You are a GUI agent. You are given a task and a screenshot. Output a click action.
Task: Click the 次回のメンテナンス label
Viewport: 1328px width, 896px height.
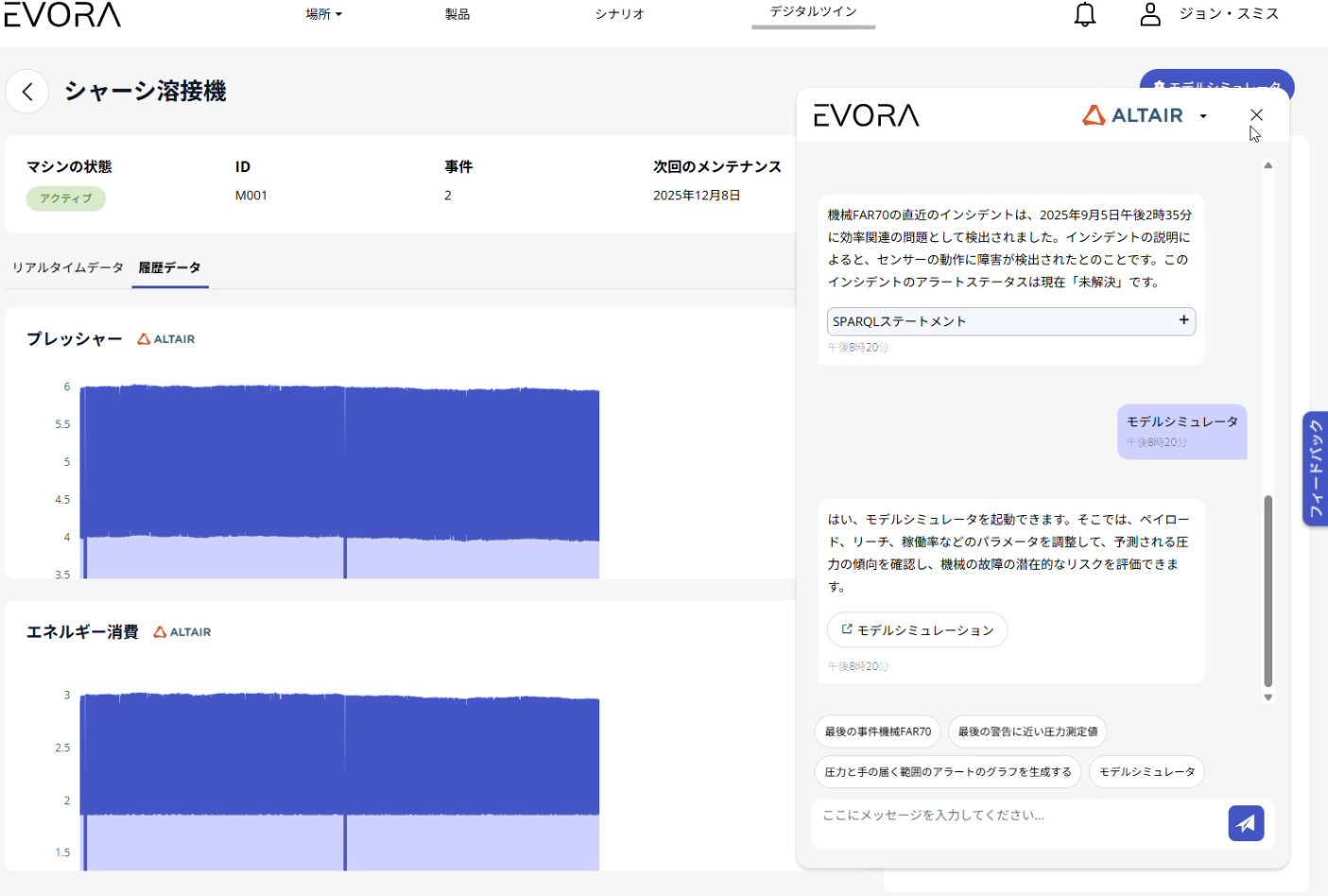point(717,166)
